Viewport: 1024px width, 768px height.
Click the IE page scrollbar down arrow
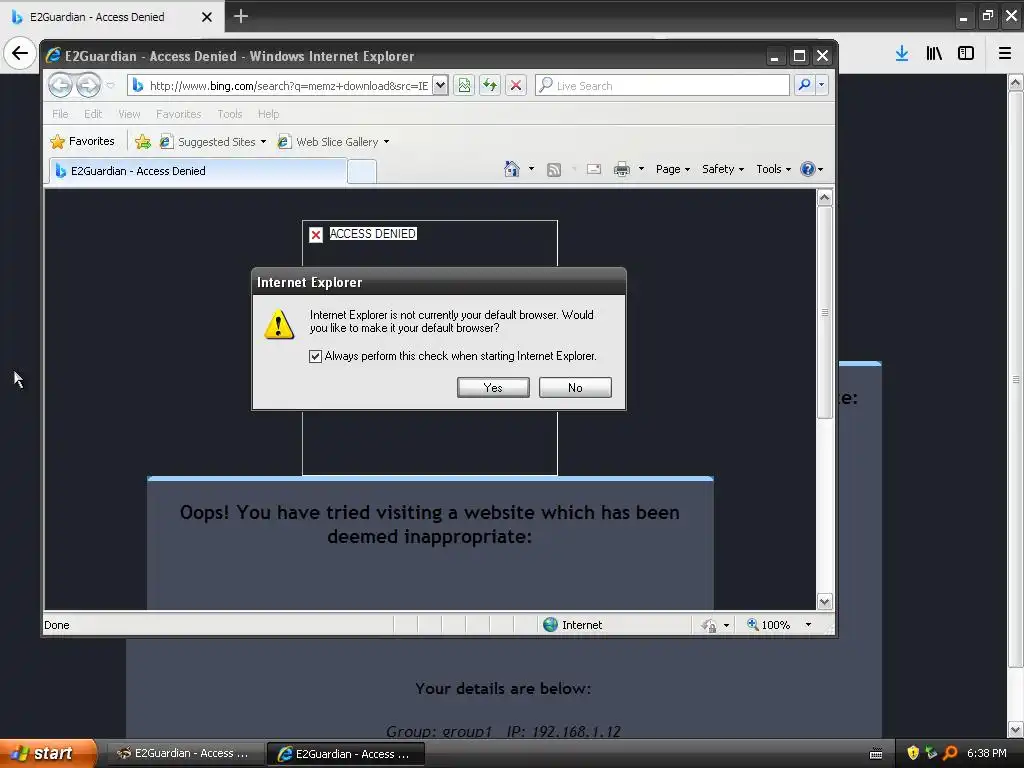point(825,601)
